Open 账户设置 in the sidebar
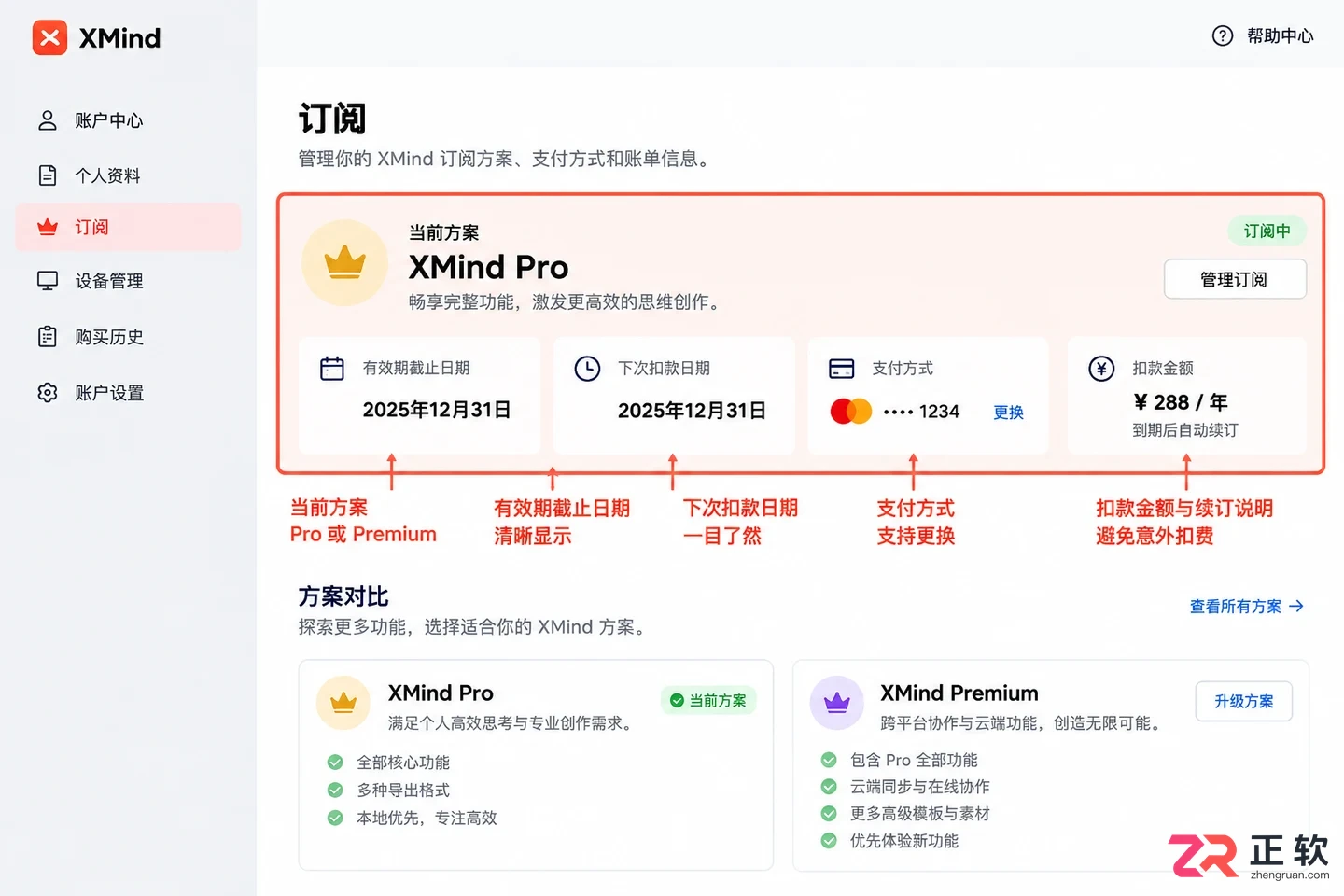The image size is (1344, 896). click(128, 393)
